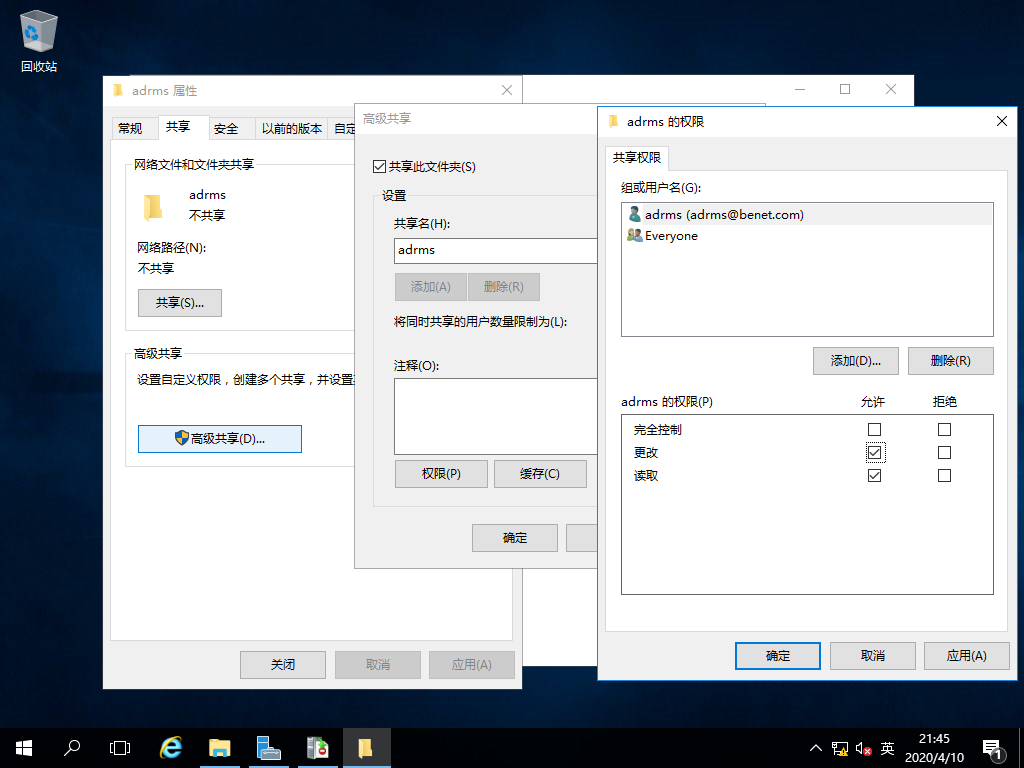Click the muted volume tray icon
This screenshot has width=1024, height=768.
coord(863,748)
